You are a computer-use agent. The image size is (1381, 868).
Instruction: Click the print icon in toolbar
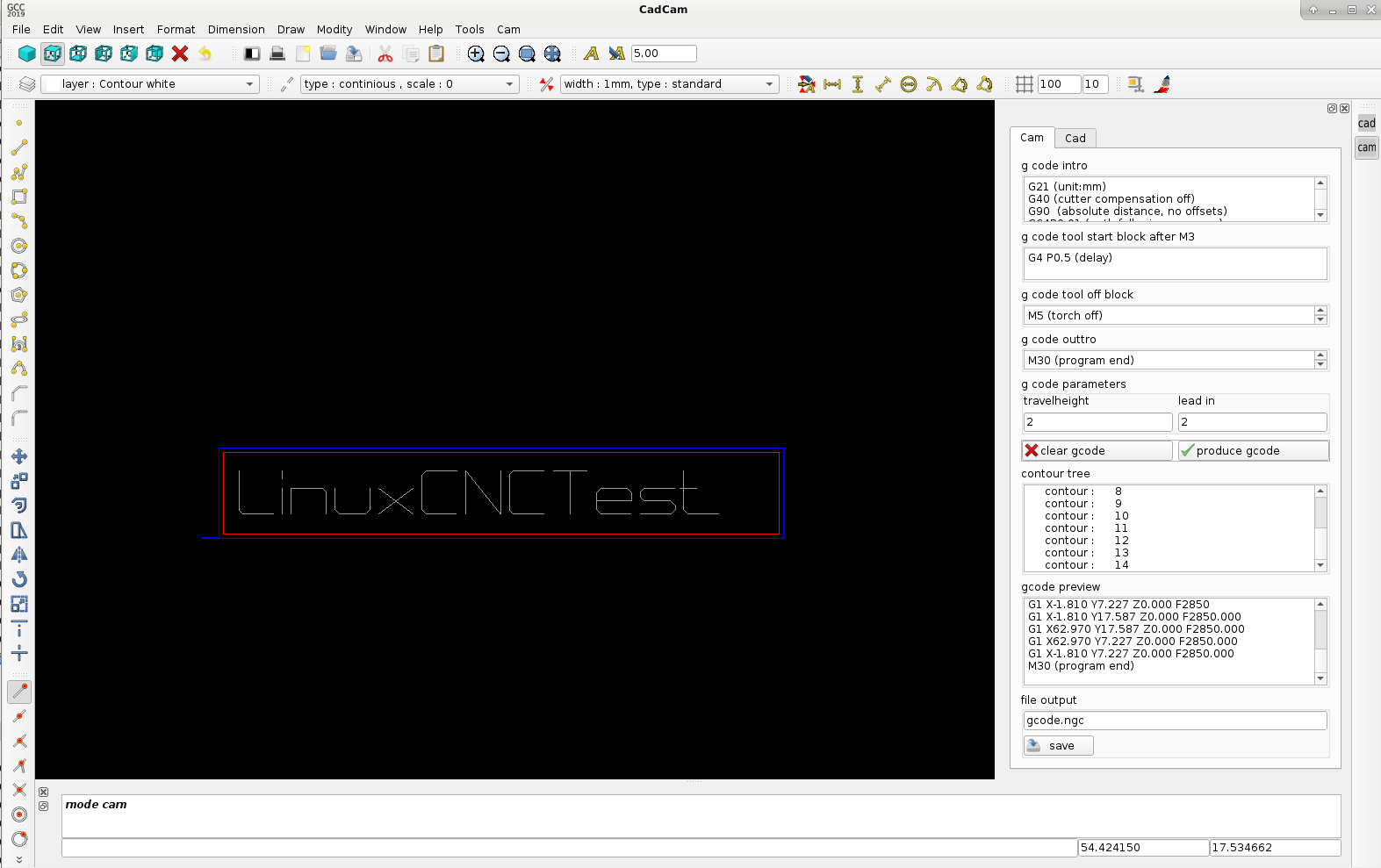tap(277, 54)
